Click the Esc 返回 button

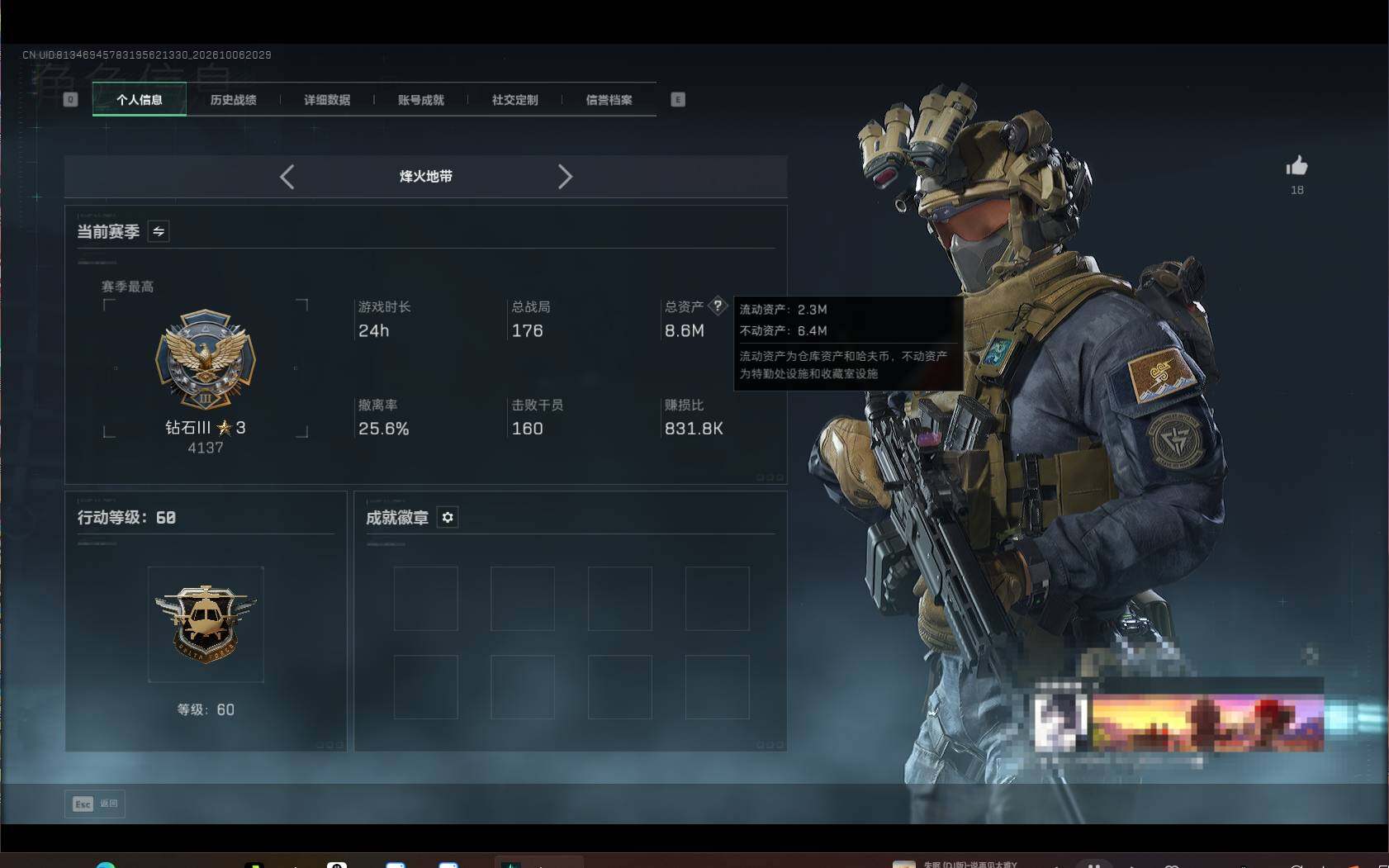tap(95, 804)
